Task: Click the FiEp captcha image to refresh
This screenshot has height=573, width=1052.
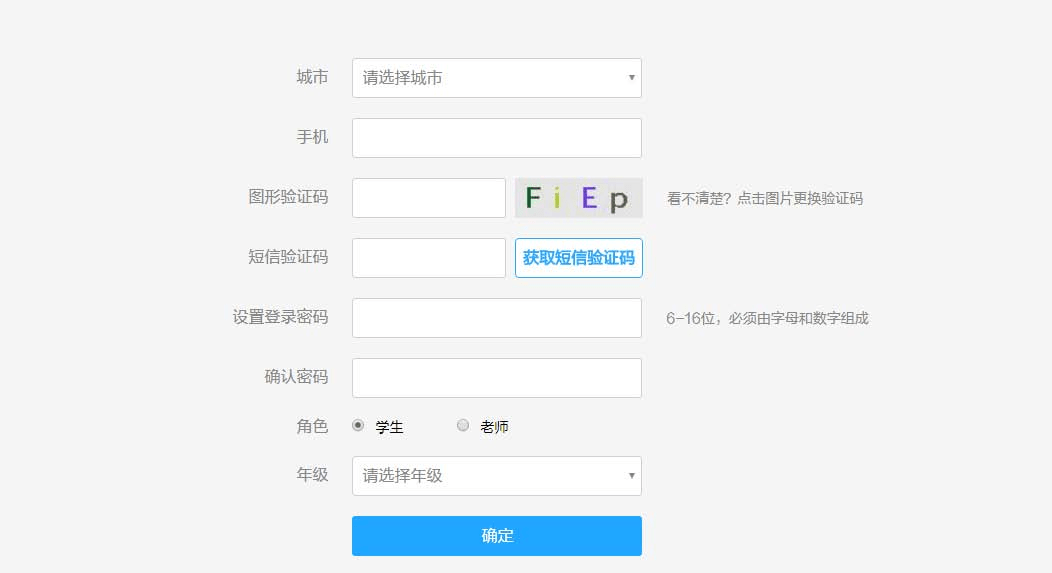Action: tap(578, 198)
